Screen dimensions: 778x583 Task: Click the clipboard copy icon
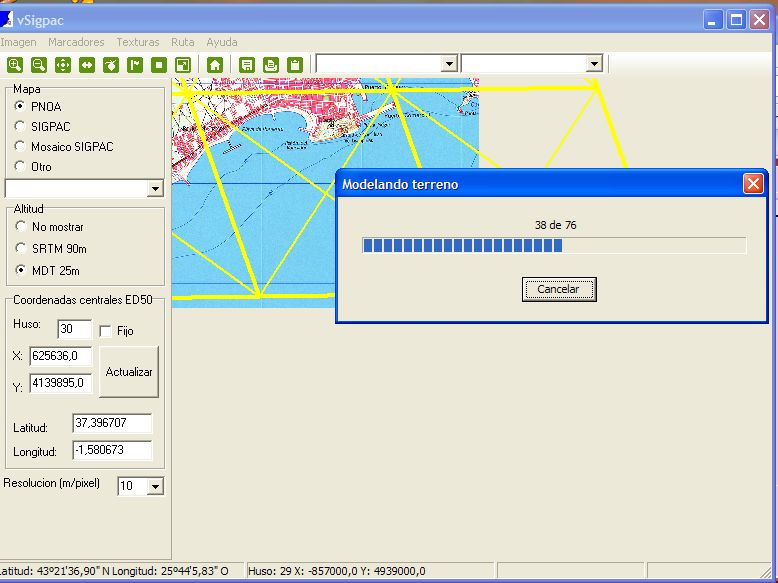coord(295,65)
